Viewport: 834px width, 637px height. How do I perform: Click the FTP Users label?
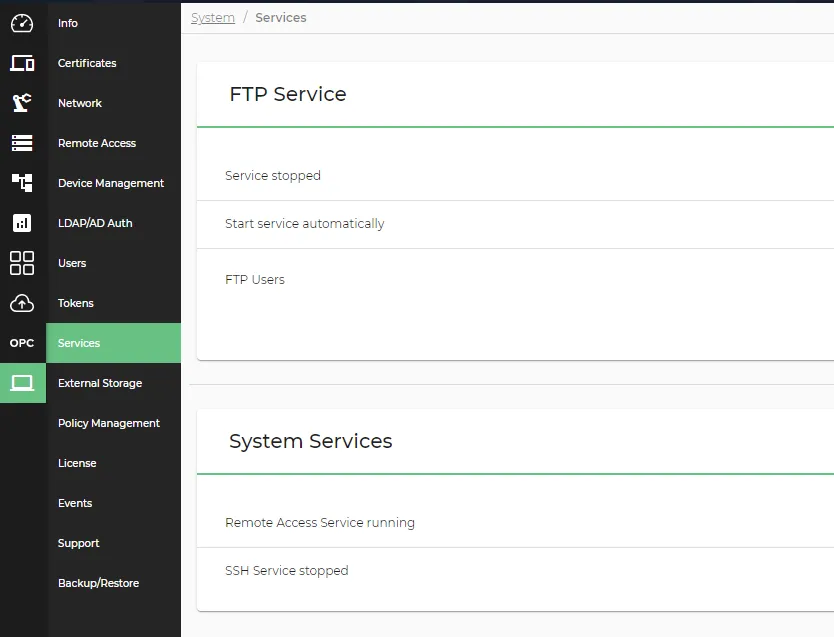255,280
